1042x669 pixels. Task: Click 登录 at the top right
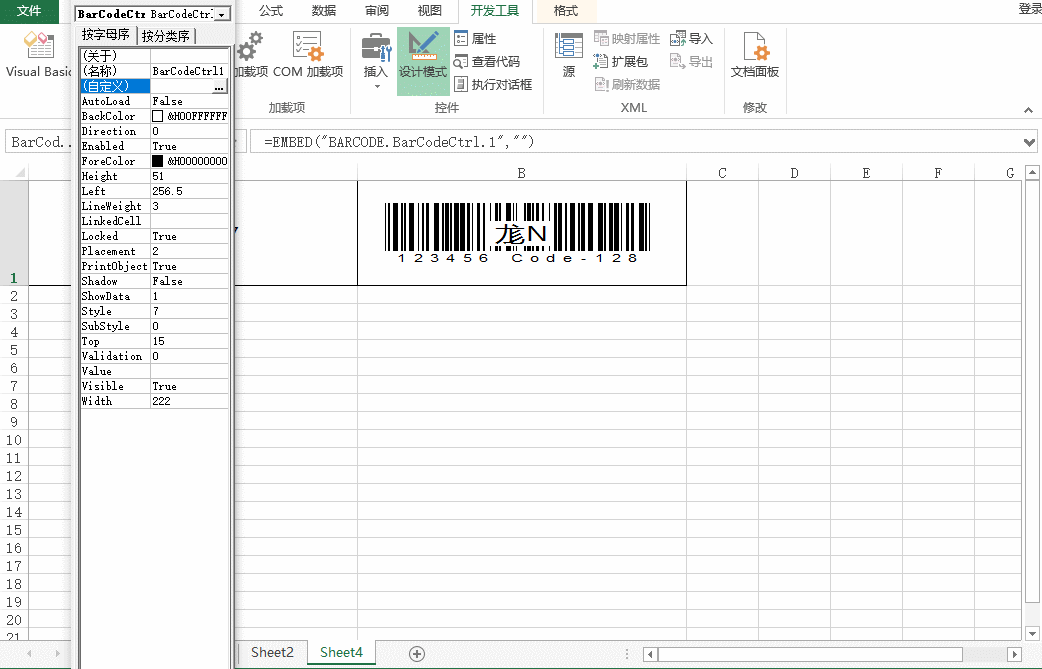[1029, 8]
